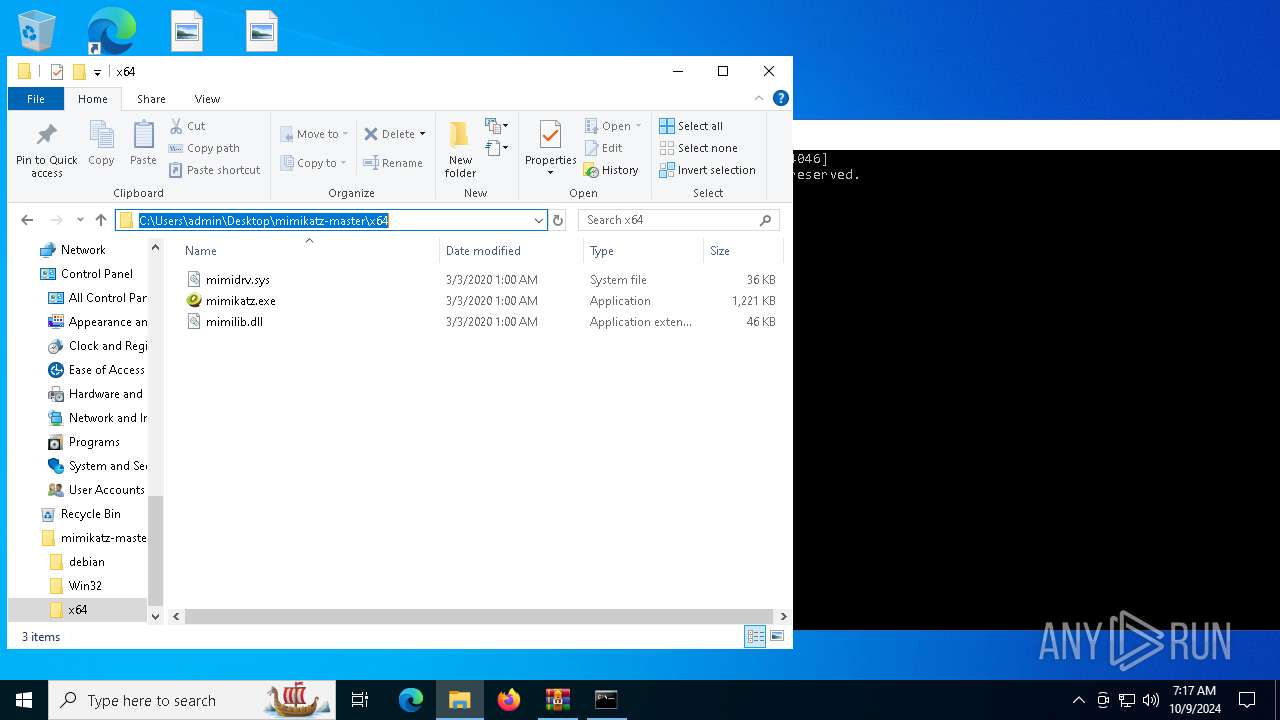The width and height of the screenshot is (1280, 720).
Task: Click Paste shortcut in ribbon
Action: 214,170
